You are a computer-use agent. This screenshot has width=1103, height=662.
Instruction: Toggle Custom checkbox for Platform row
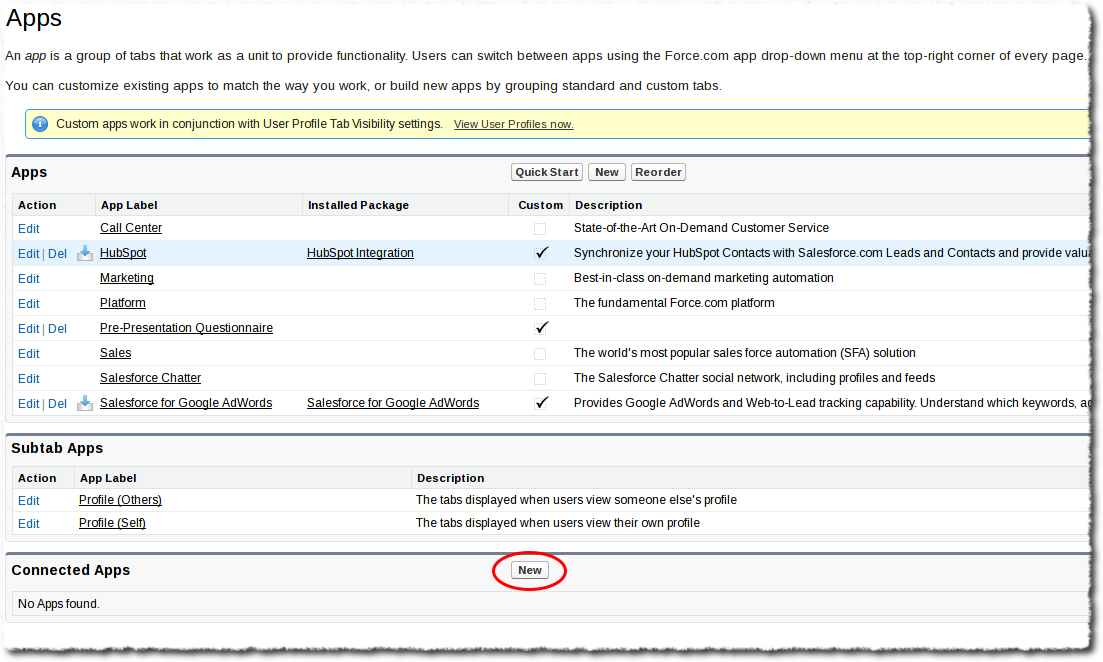(x=540, y=304)
